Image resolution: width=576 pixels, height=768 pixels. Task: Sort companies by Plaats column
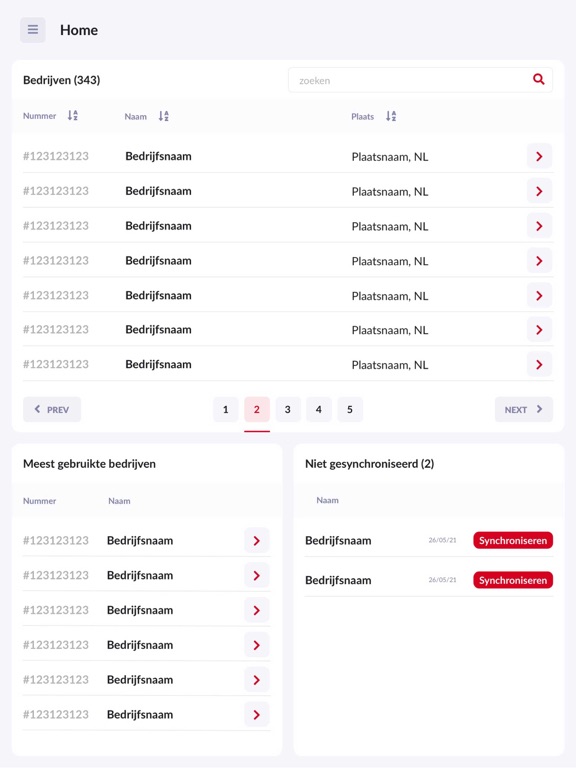(x=391, y=116)
